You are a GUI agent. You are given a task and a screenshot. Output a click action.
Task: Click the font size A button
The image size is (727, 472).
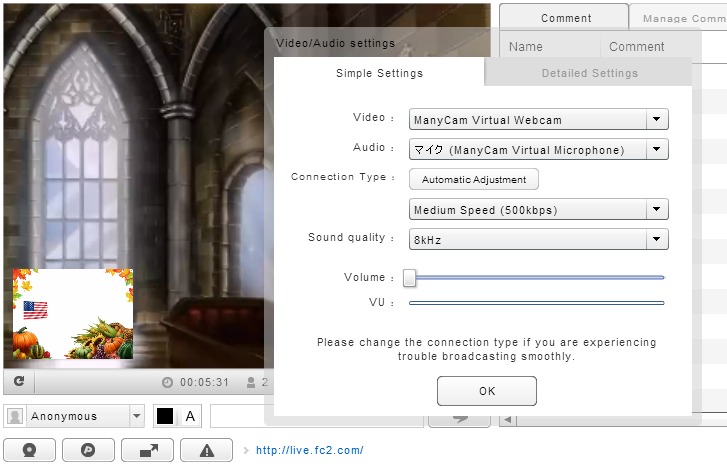coord(190,416)
